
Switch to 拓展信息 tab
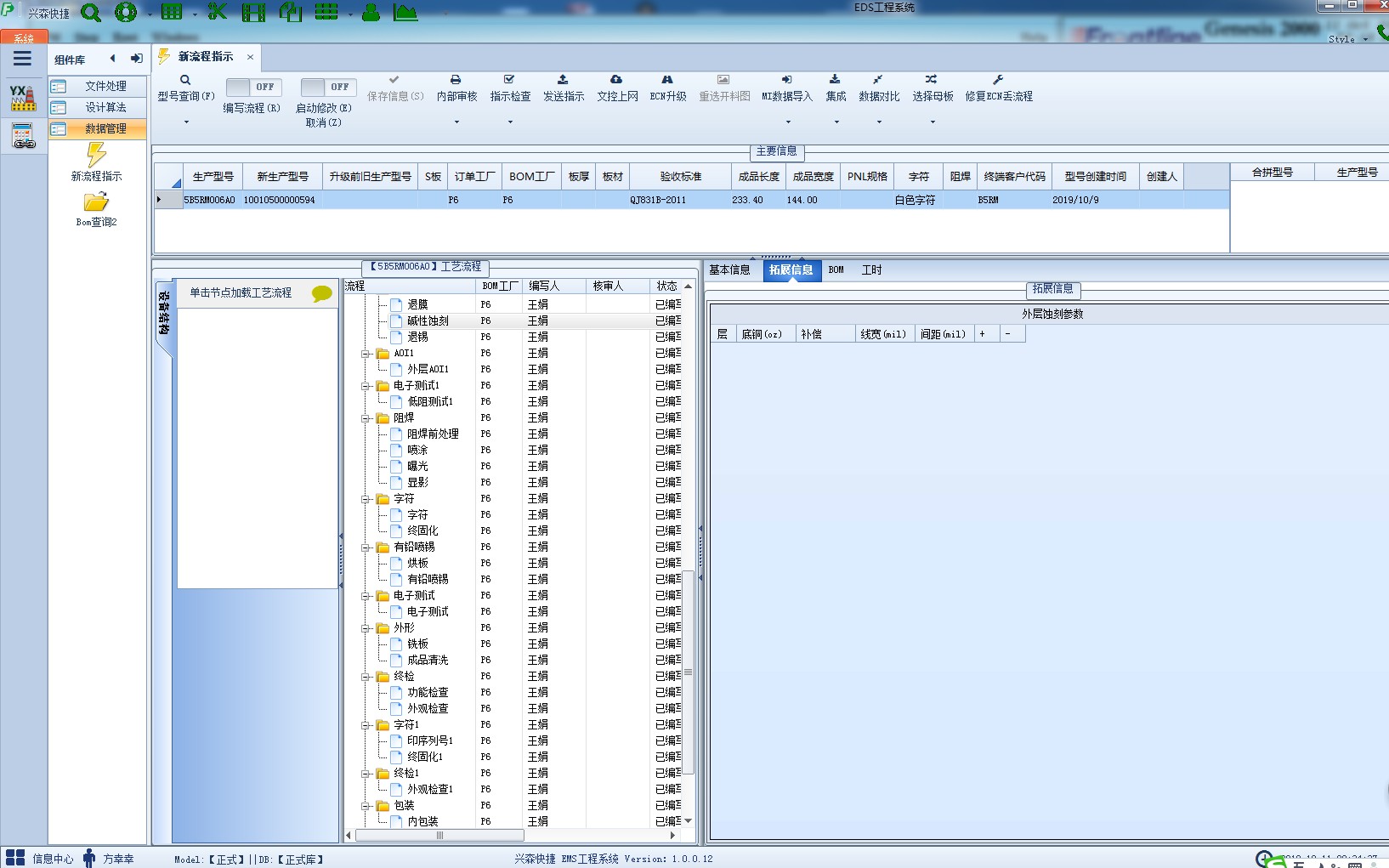click(x=791, y=270)
